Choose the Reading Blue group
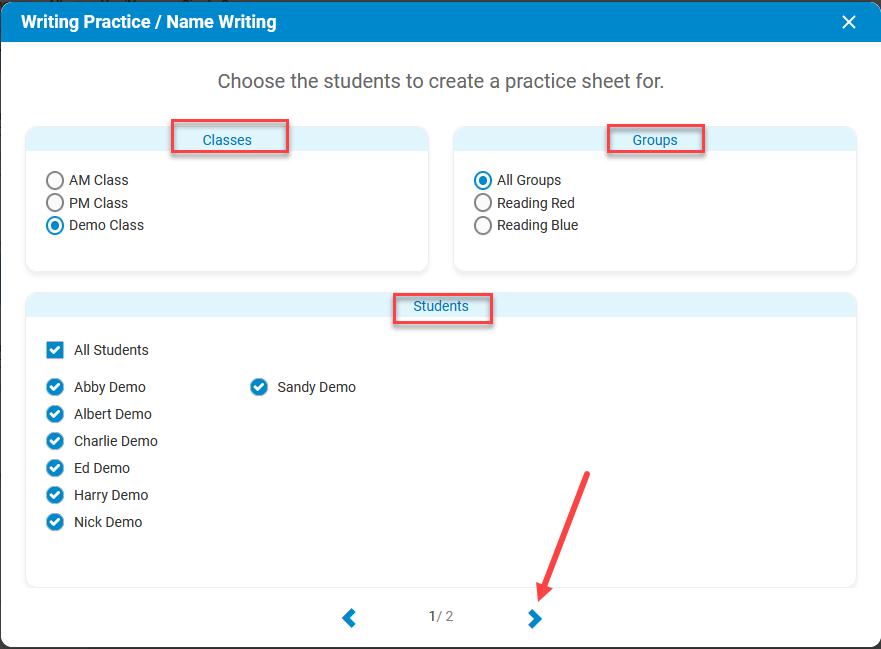 click(483, 225)
